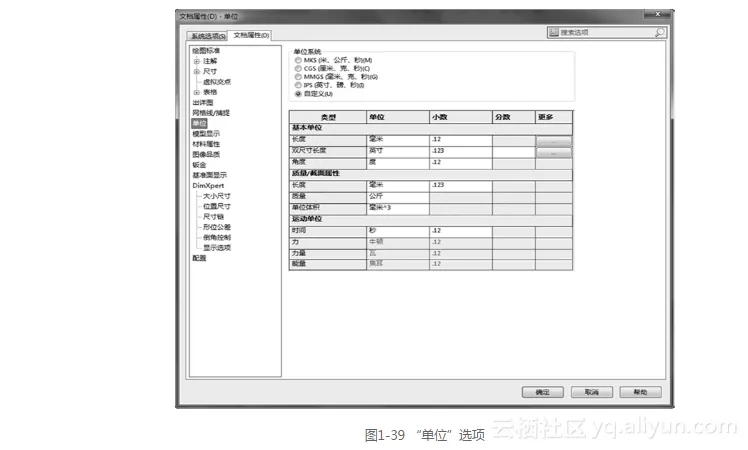
Task: Click the 焦耳 cell in 能量 row
Action: coord(398,264)
